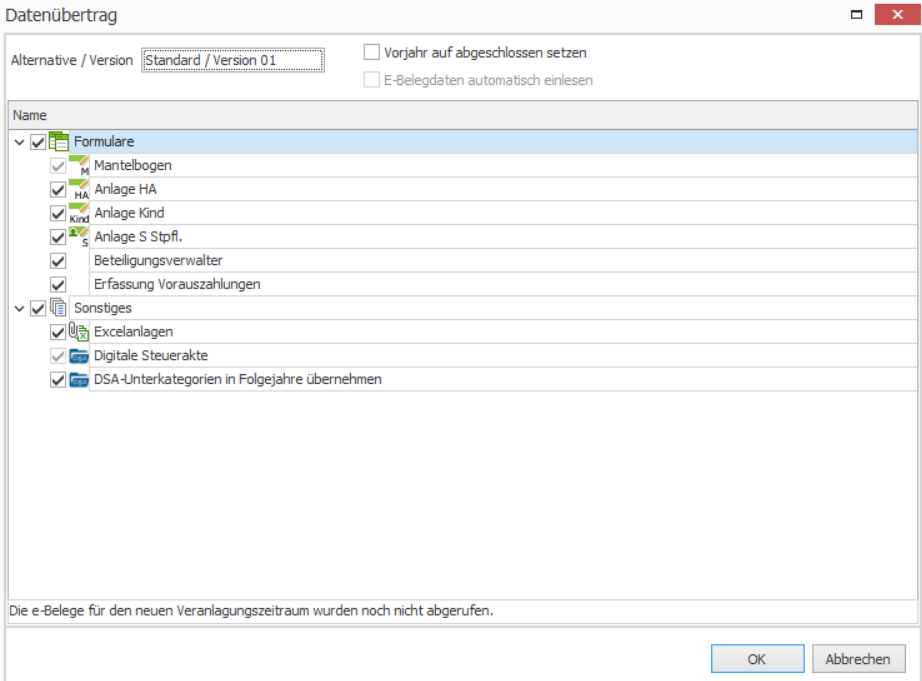
Task: Click the Anlage HA form icon
Action: 79,189
